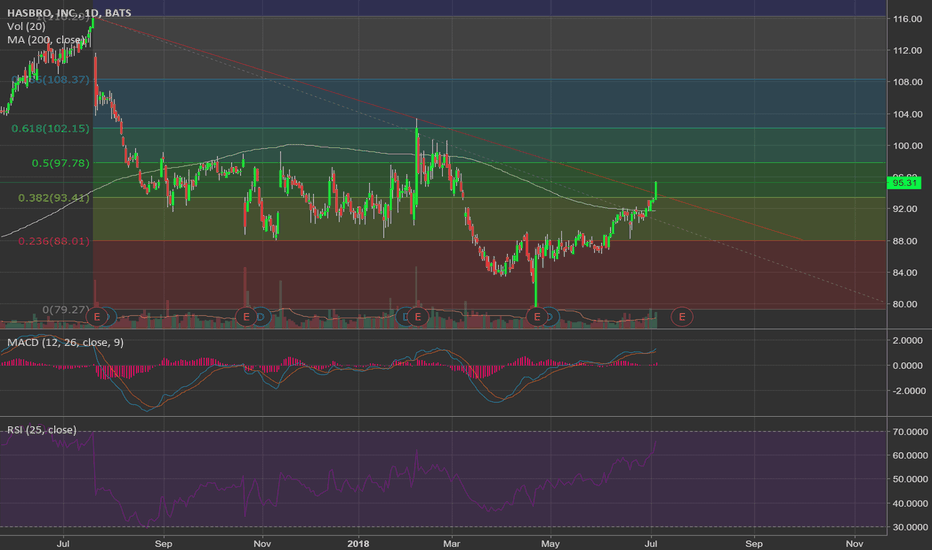Click the (108.37) Fibonacci level label
Viewport: 932px width, 550px height.
[51, 80]
